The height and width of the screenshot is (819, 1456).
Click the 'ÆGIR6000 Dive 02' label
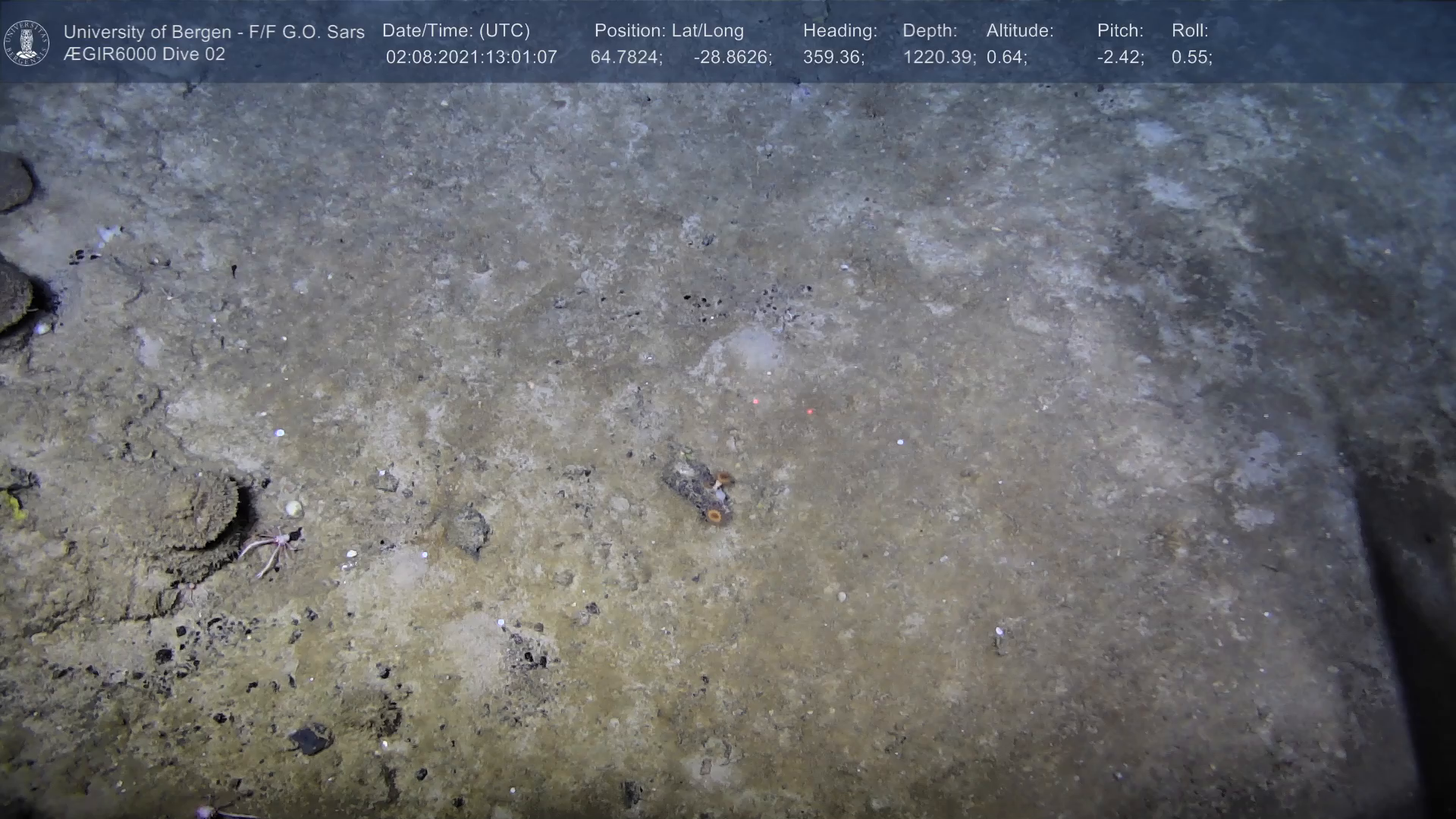point(144,55)
